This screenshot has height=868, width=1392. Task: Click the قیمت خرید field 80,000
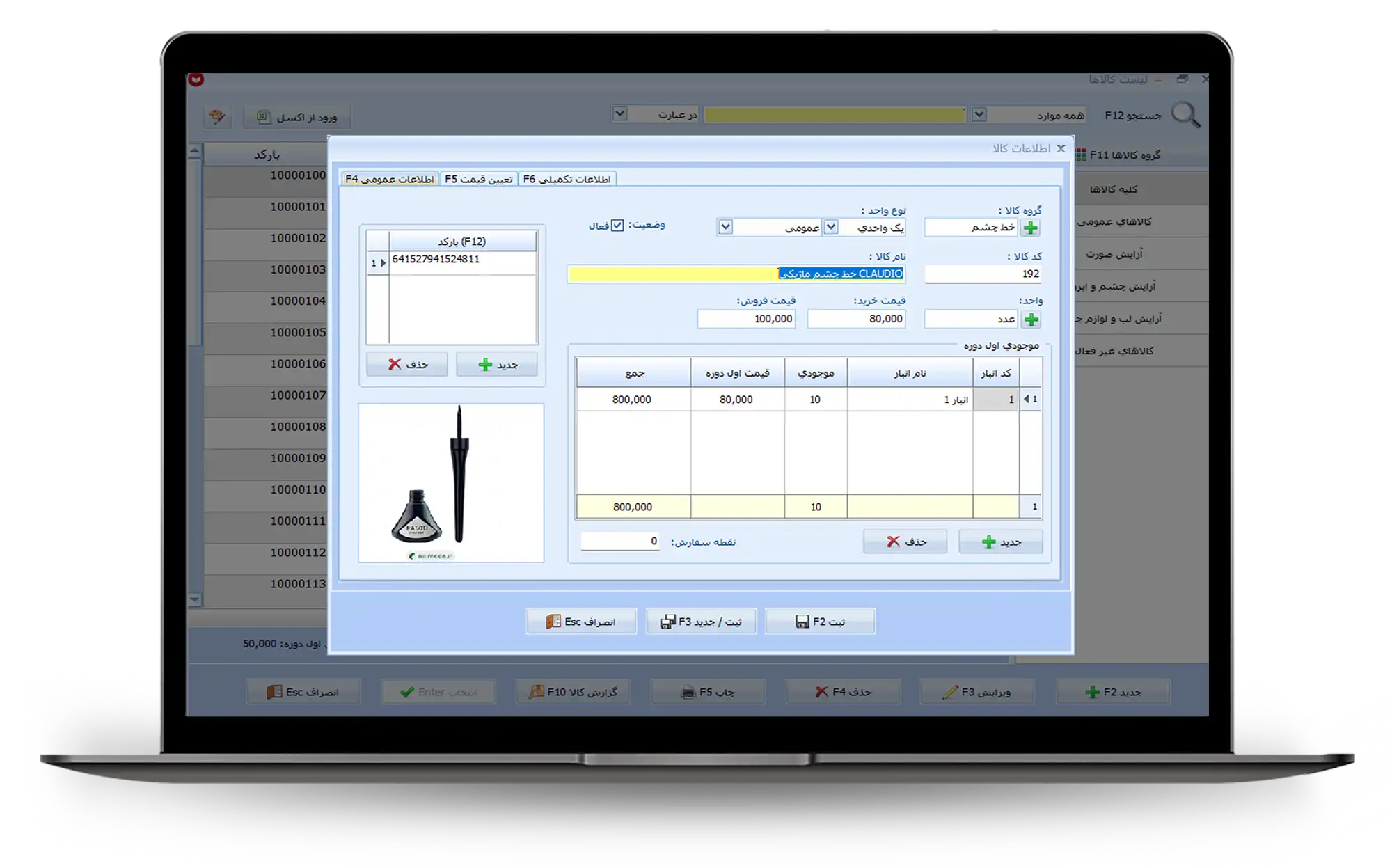point(857,319)
